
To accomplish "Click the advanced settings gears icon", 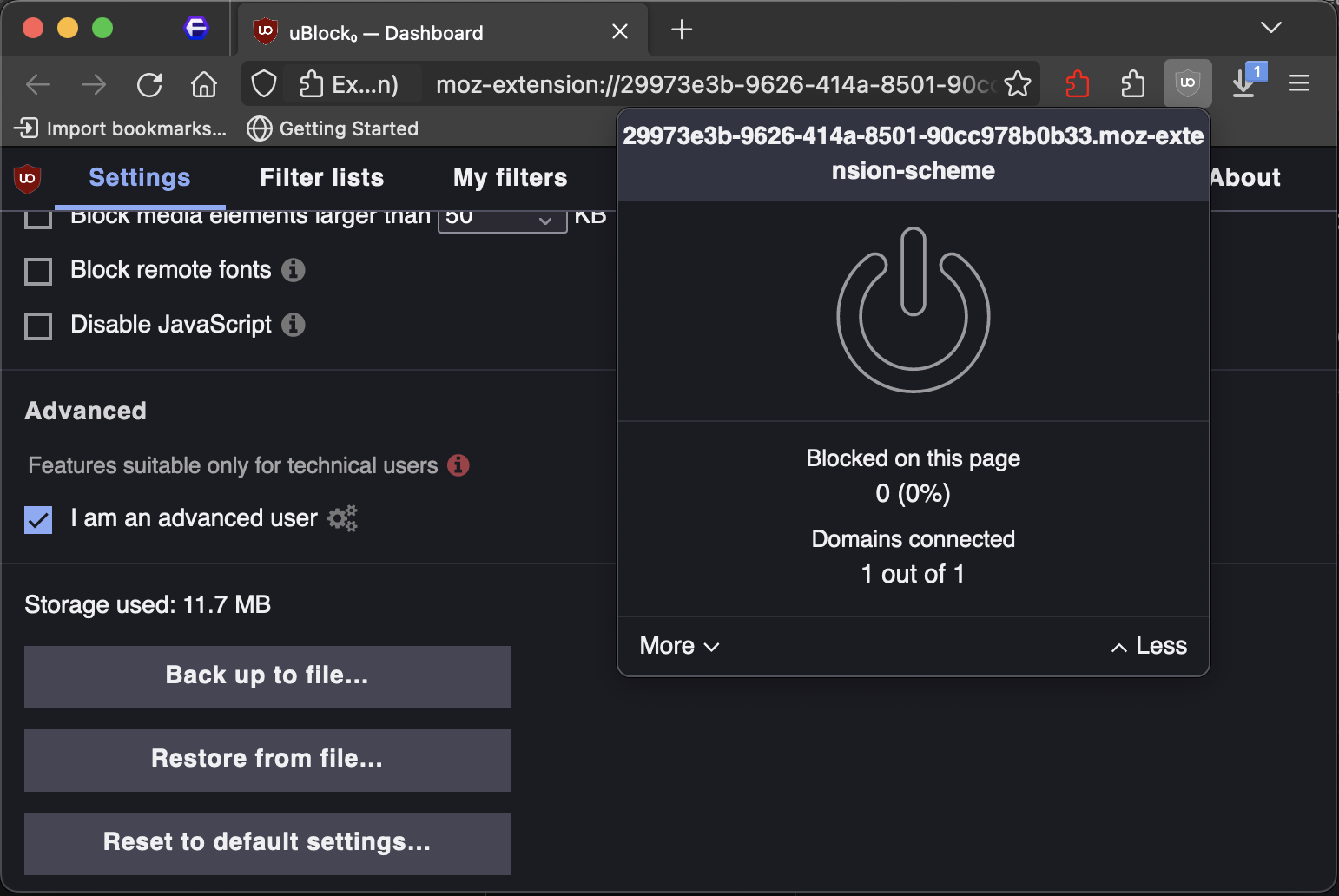I will 342,518.
